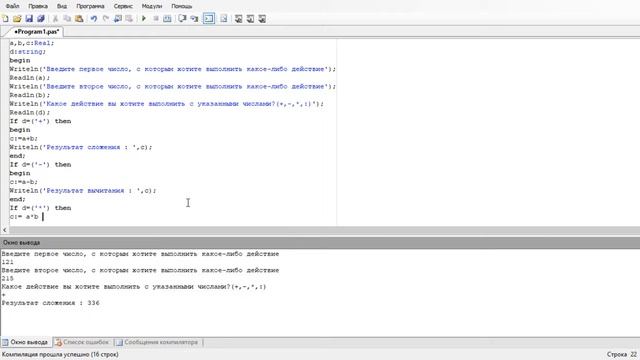Open the Программа menu

[x=90, y=6]
